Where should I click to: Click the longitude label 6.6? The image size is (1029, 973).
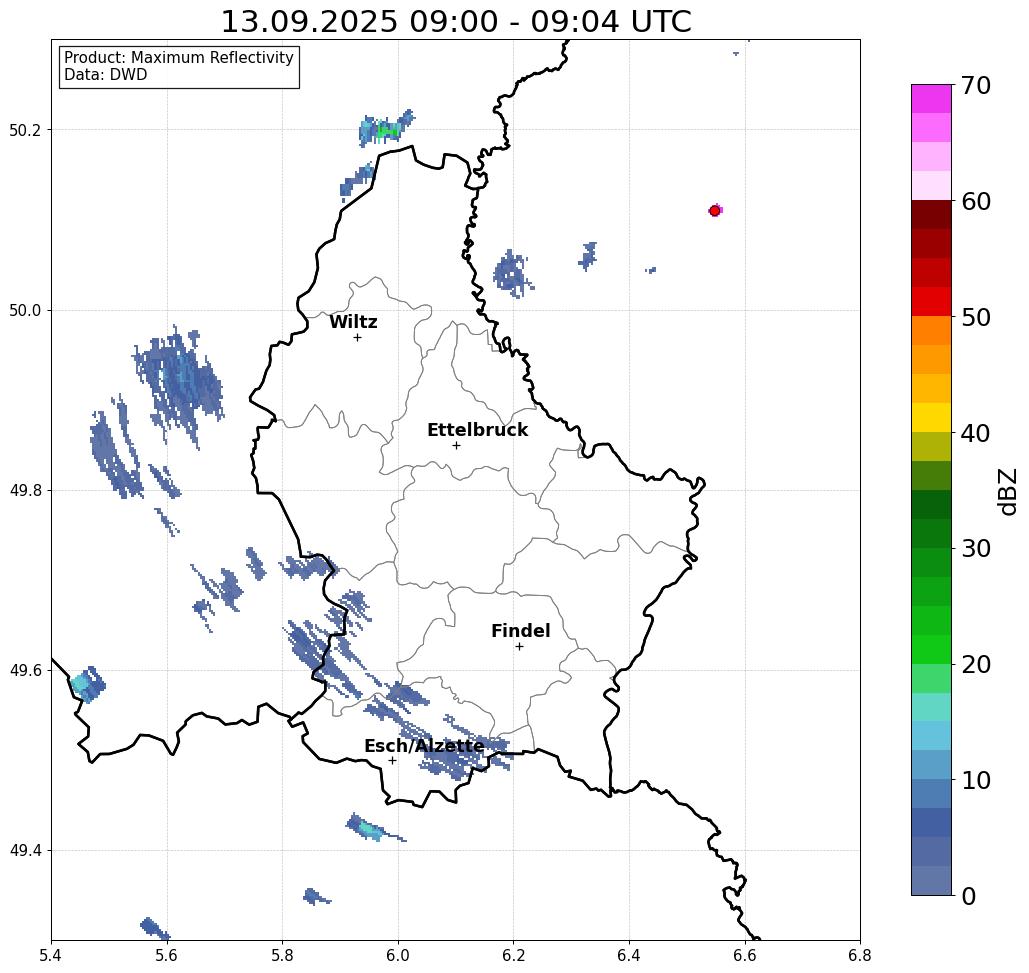click(745, 955)
